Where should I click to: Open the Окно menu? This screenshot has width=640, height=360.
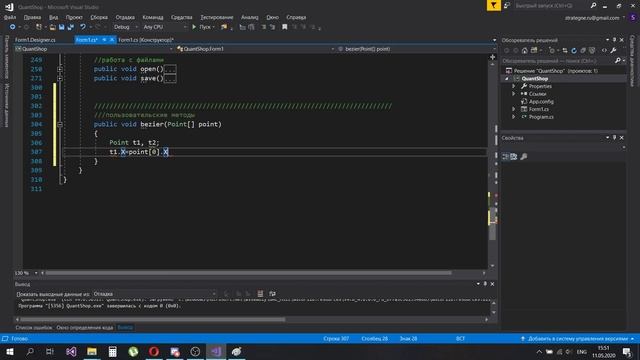273,17
